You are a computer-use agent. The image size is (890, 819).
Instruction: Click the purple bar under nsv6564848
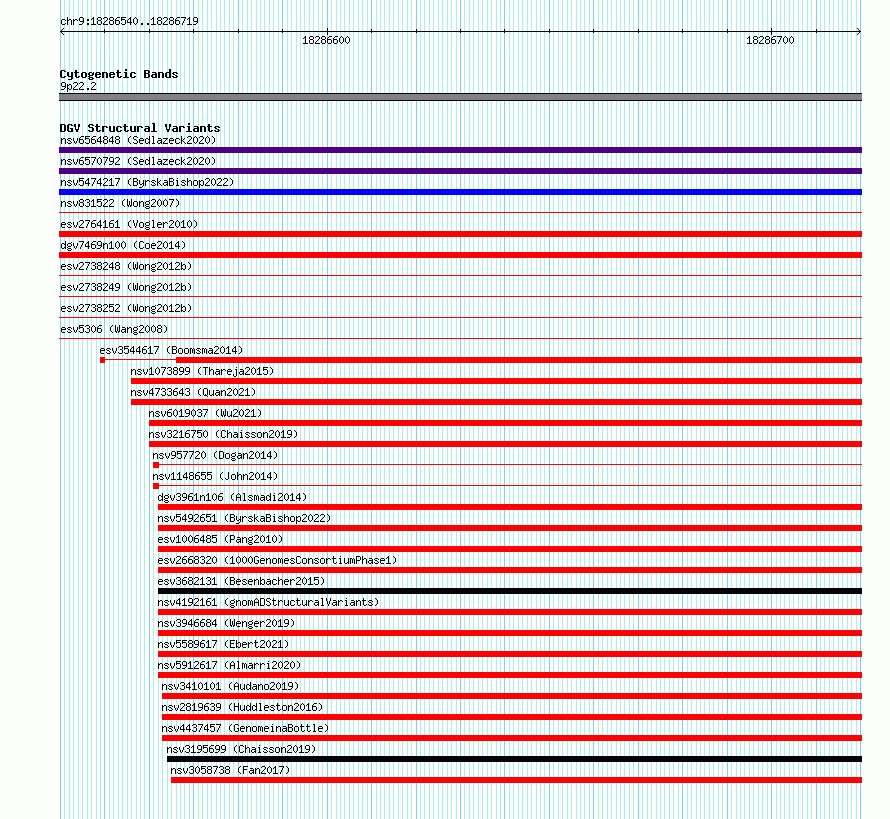pyautogui.click(x=460, y=150)
